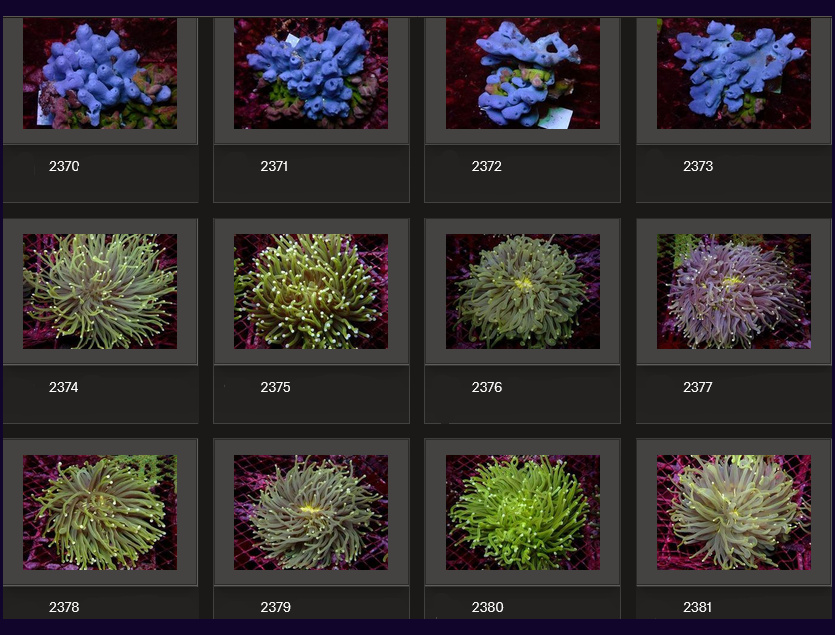View pale anemone thumbnail above label 2381
Viewport: 835px width, 635px height.
734,512
